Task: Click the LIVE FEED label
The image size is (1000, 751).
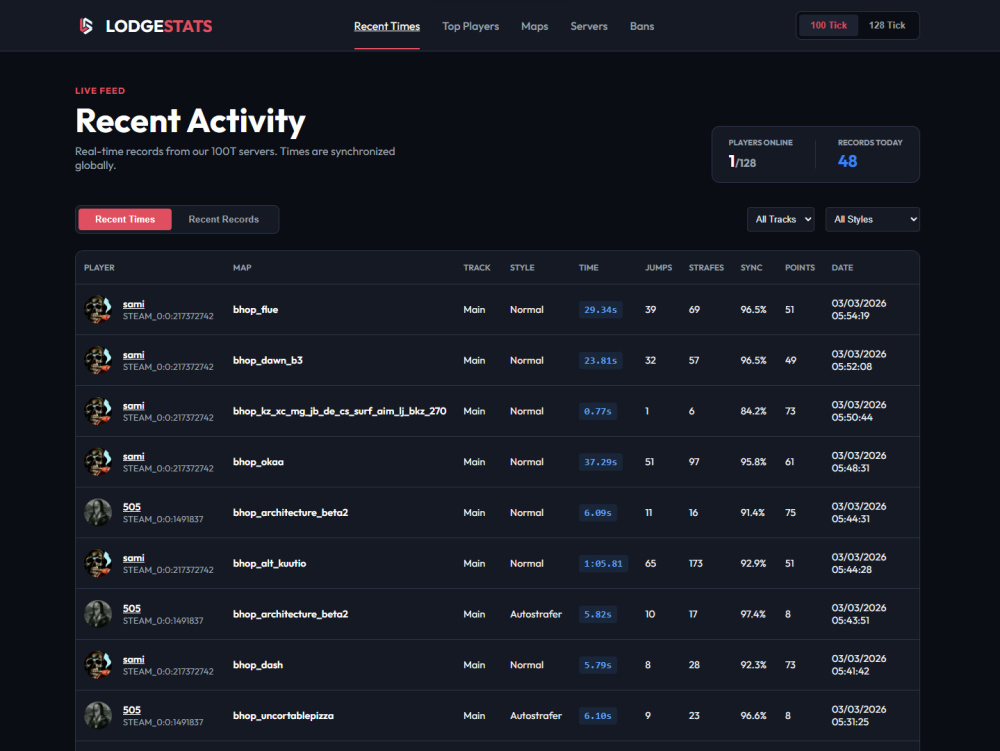Action: pyautogui.click(x=100, y=91)
